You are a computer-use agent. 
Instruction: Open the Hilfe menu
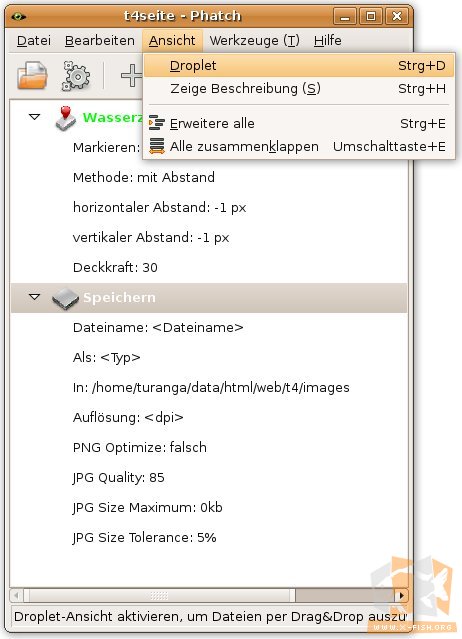328,41
